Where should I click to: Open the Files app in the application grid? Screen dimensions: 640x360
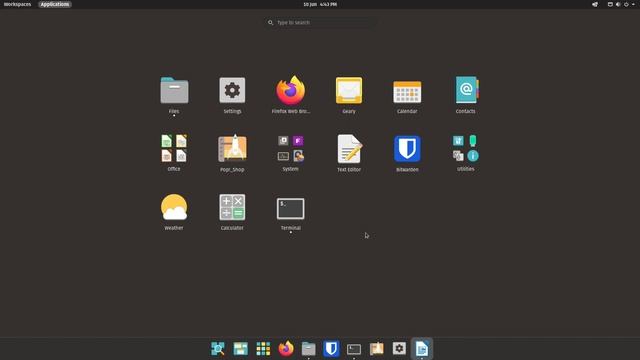pyautogui.click(x=174, y=95)
